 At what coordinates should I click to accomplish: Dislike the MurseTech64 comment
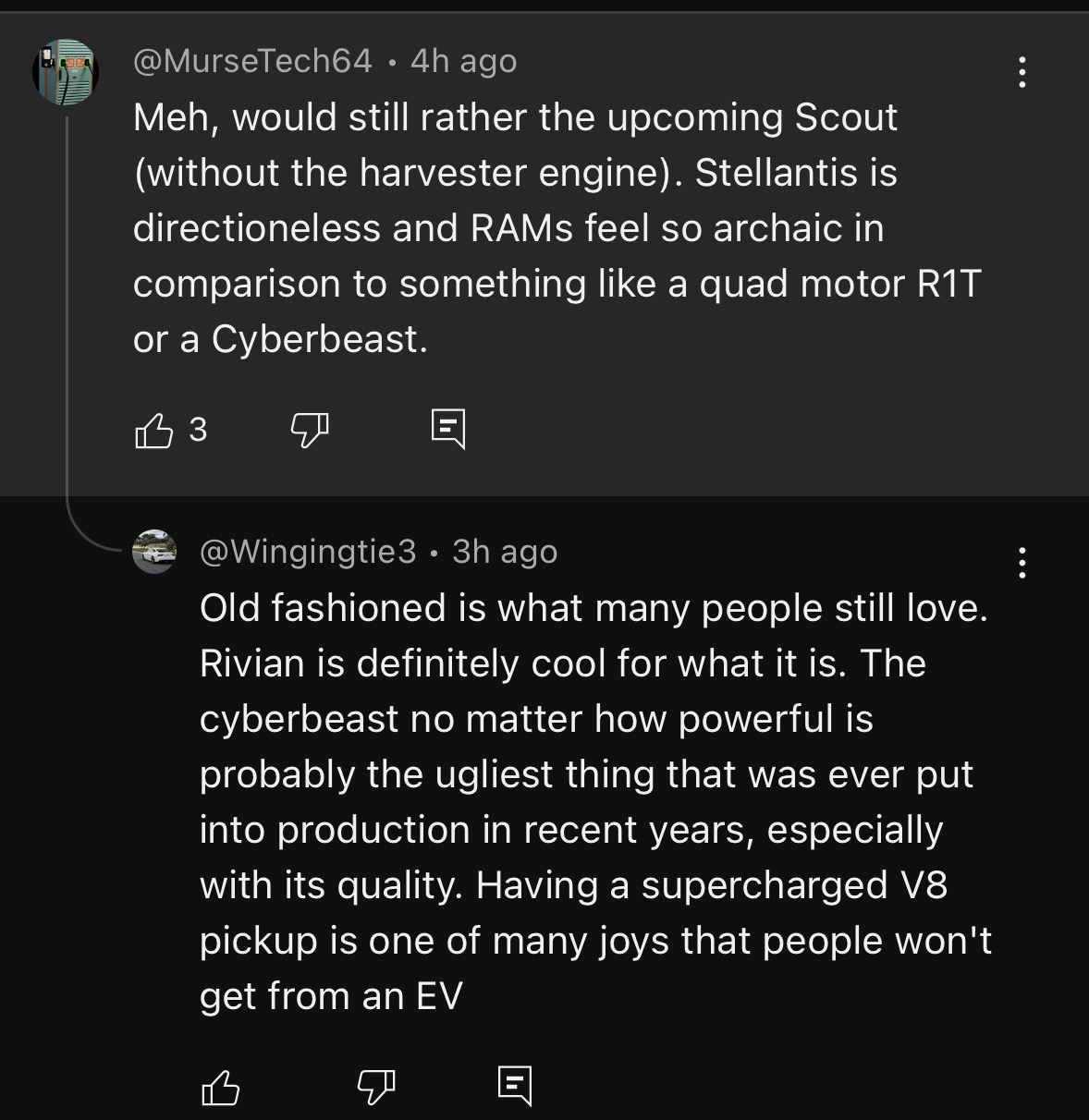click(x=310, y=431)
